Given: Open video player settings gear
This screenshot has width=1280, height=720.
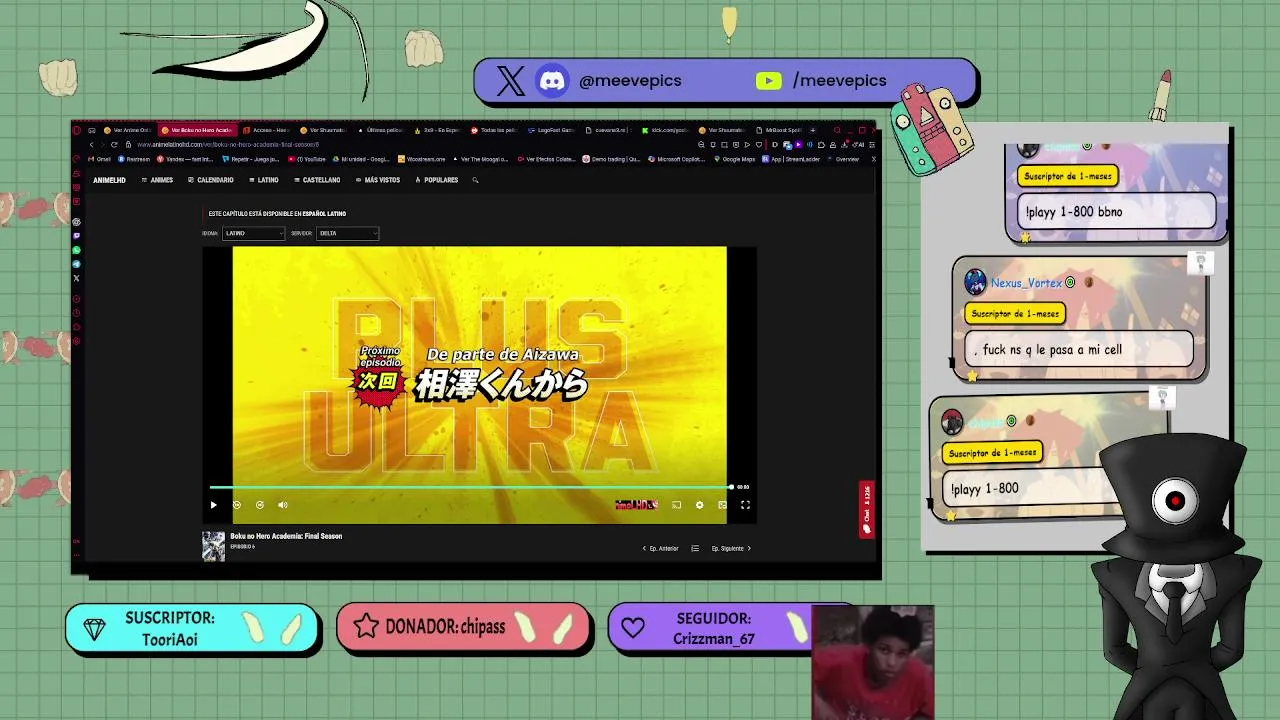Looking at the screenshot, I should pos(700,505).
